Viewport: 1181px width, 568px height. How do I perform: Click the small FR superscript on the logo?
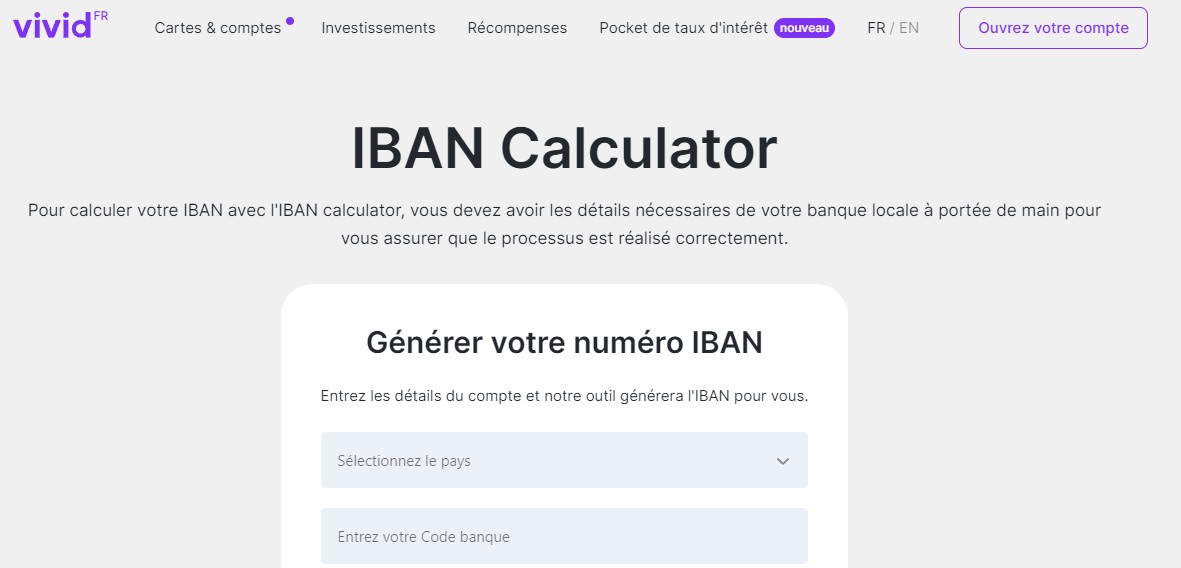pos(101,16)
